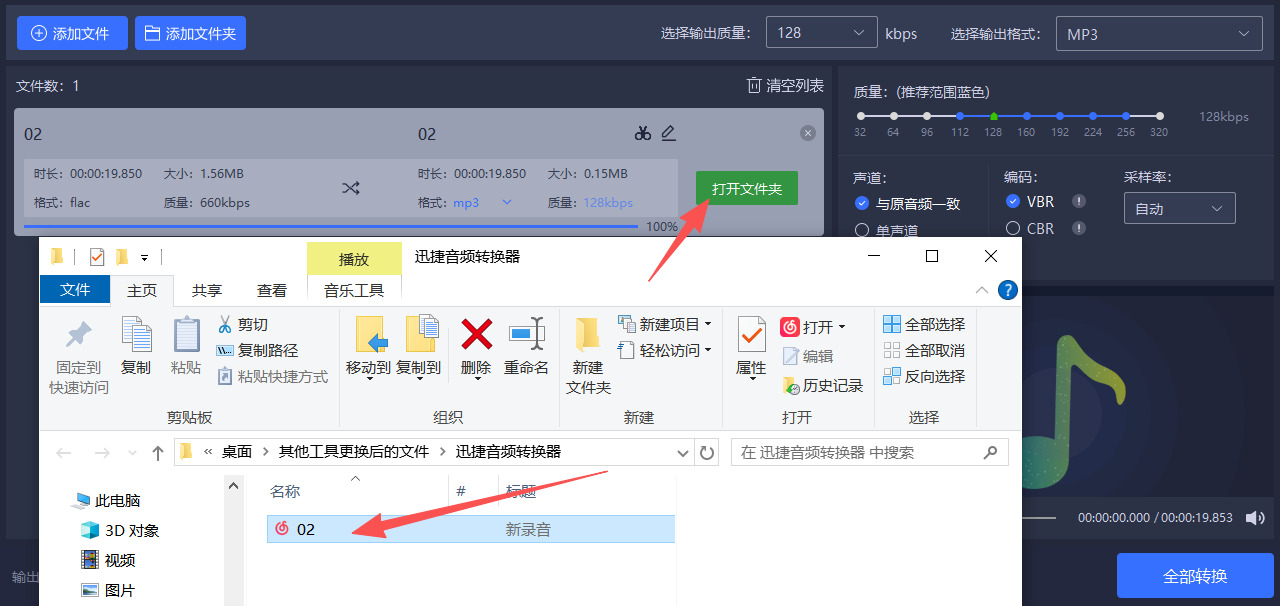
Task: Click the 添加文件夹 button
Action: coord(190,33)
